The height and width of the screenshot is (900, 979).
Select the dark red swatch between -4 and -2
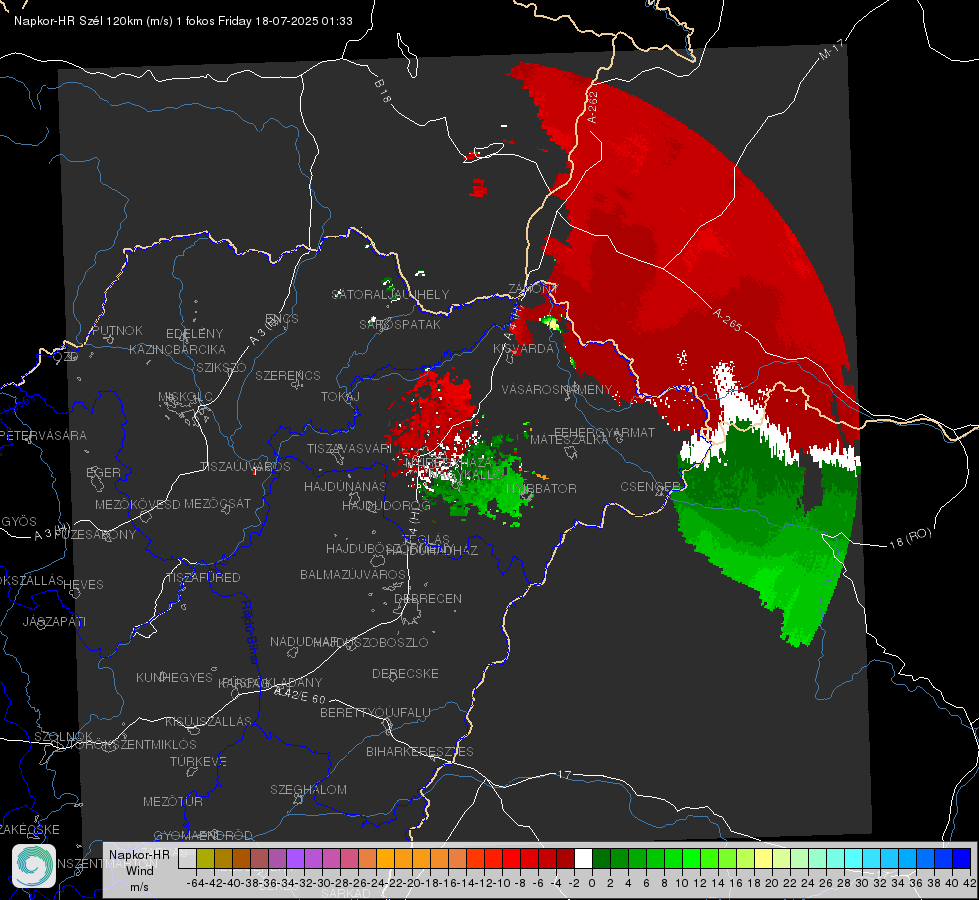565,858
